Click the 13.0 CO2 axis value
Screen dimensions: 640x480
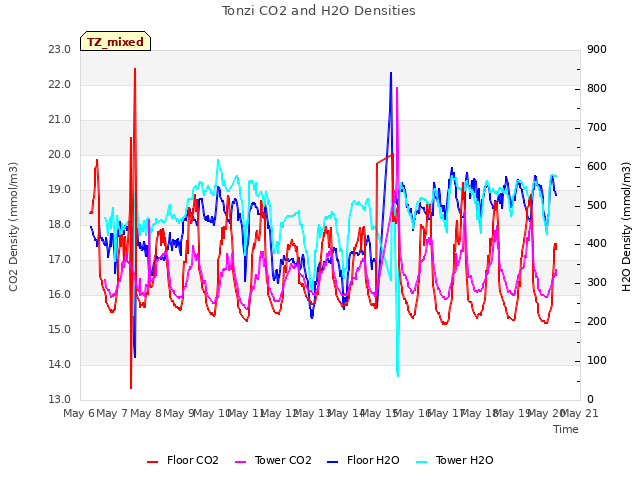pyautogui.click(x=59, y=399)
